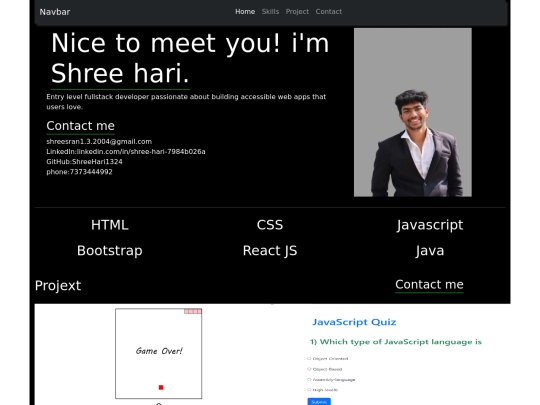This screenshot has width=540, height=405.
Task: Click the LinkedIn profile line
Action: tap(126, 152)
